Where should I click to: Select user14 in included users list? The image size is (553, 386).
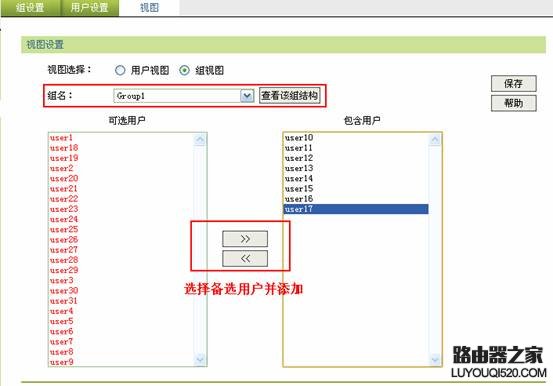[x=356, y=179]
